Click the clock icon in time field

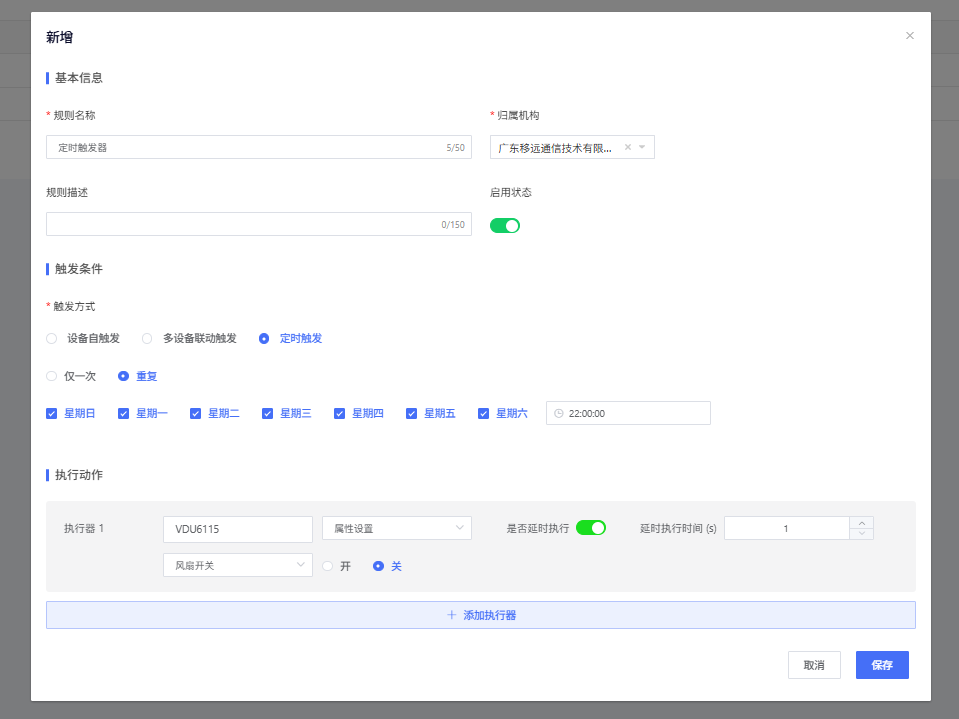pos(559,413)
